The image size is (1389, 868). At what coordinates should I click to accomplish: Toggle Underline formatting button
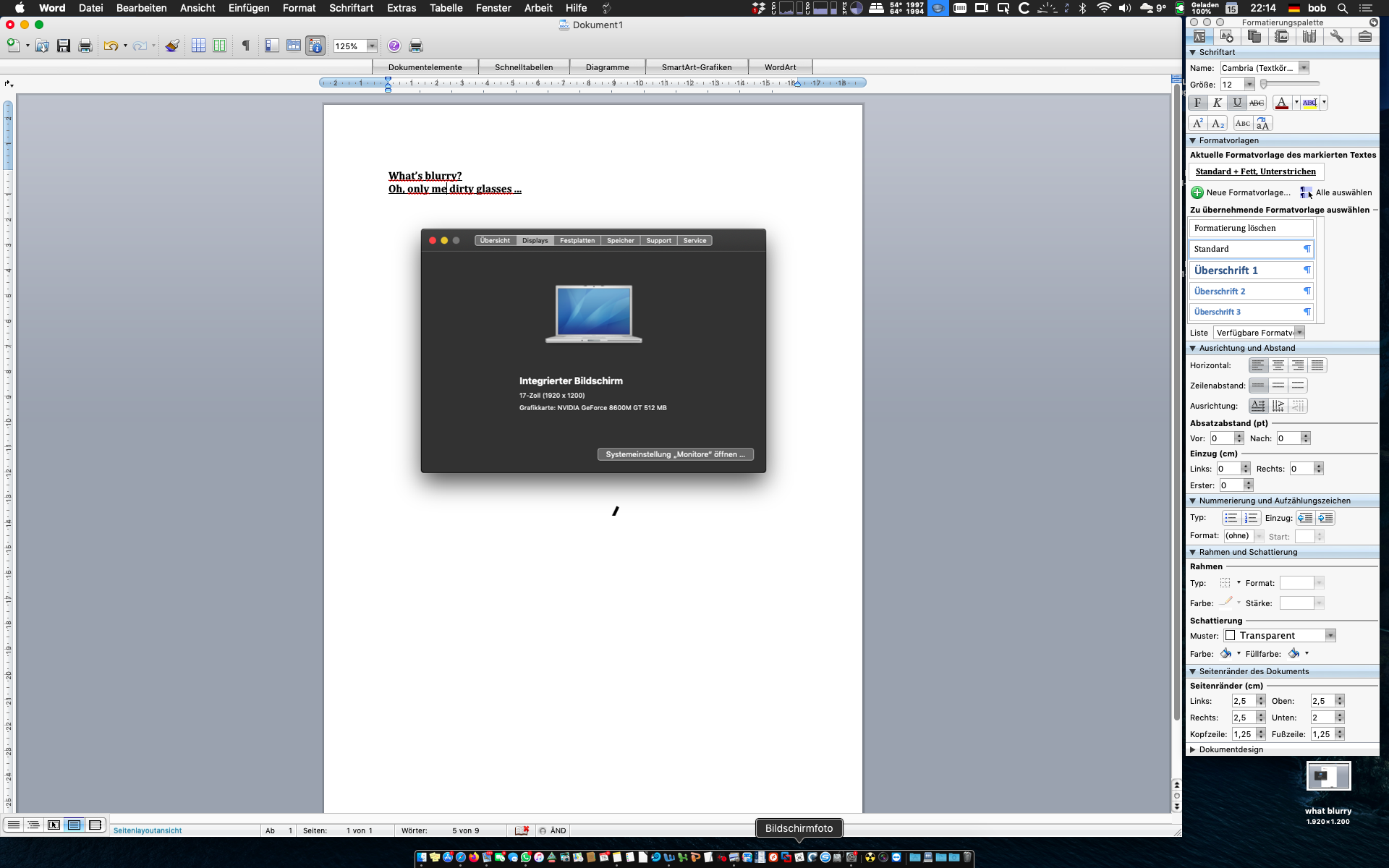point(1237,103)
